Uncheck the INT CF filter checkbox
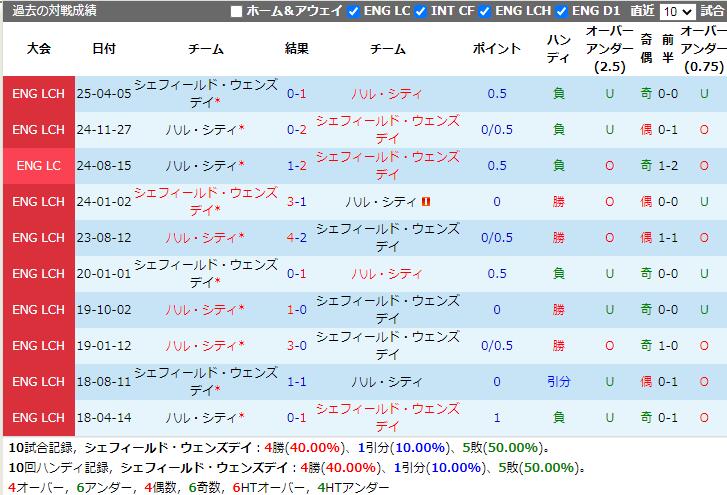The image size is (727, 495). point(421,12)
